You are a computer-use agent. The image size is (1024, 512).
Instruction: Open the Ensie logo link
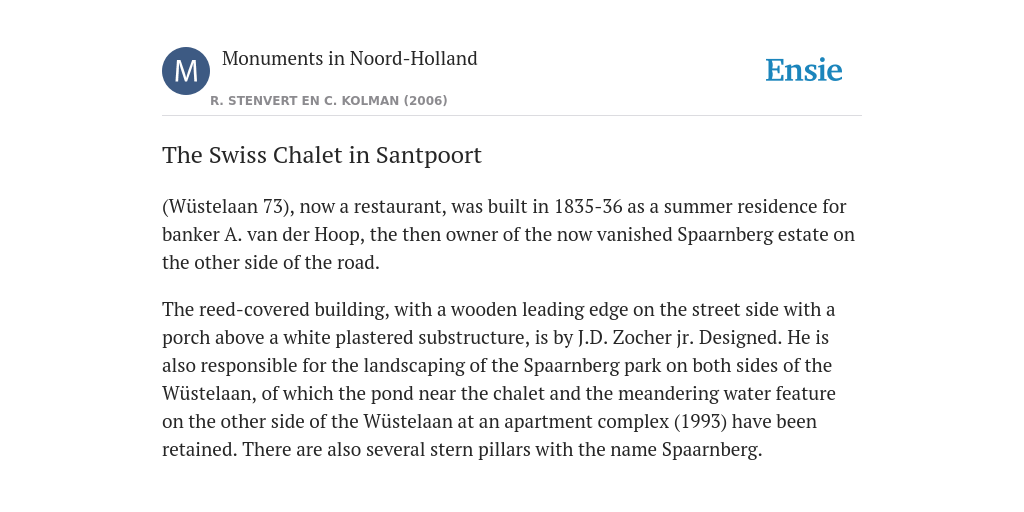point(804,70)
